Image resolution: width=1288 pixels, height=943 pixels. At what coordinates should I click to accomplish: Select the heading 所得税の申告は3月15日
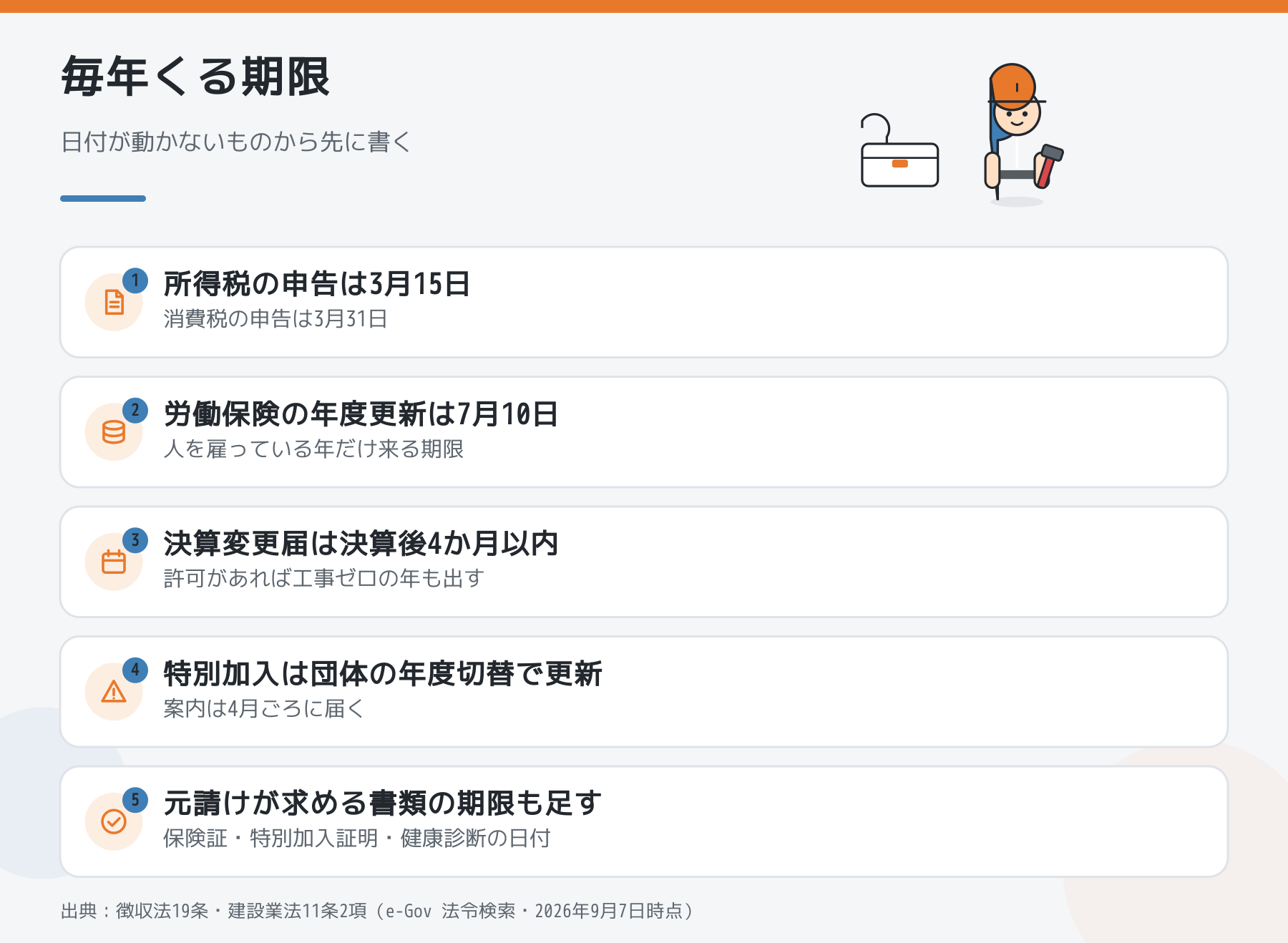tap(317, 284)
